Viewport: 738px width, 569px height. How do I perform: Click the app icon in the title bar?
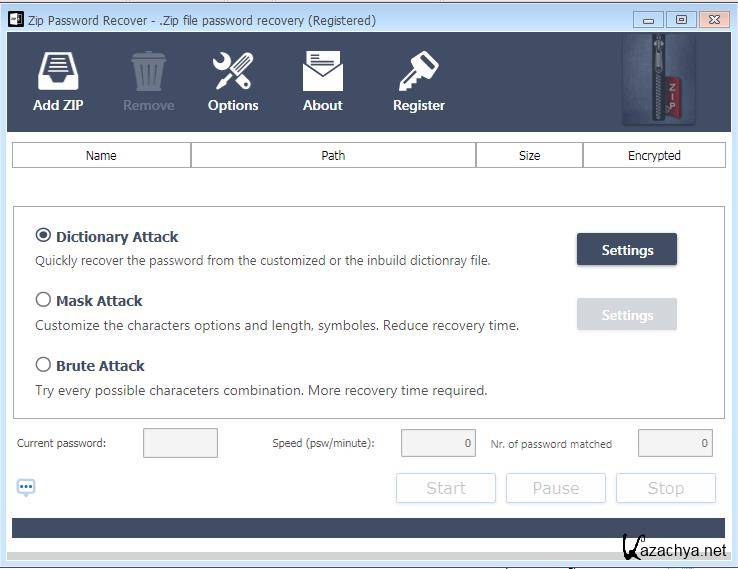(x=14, y=20)
